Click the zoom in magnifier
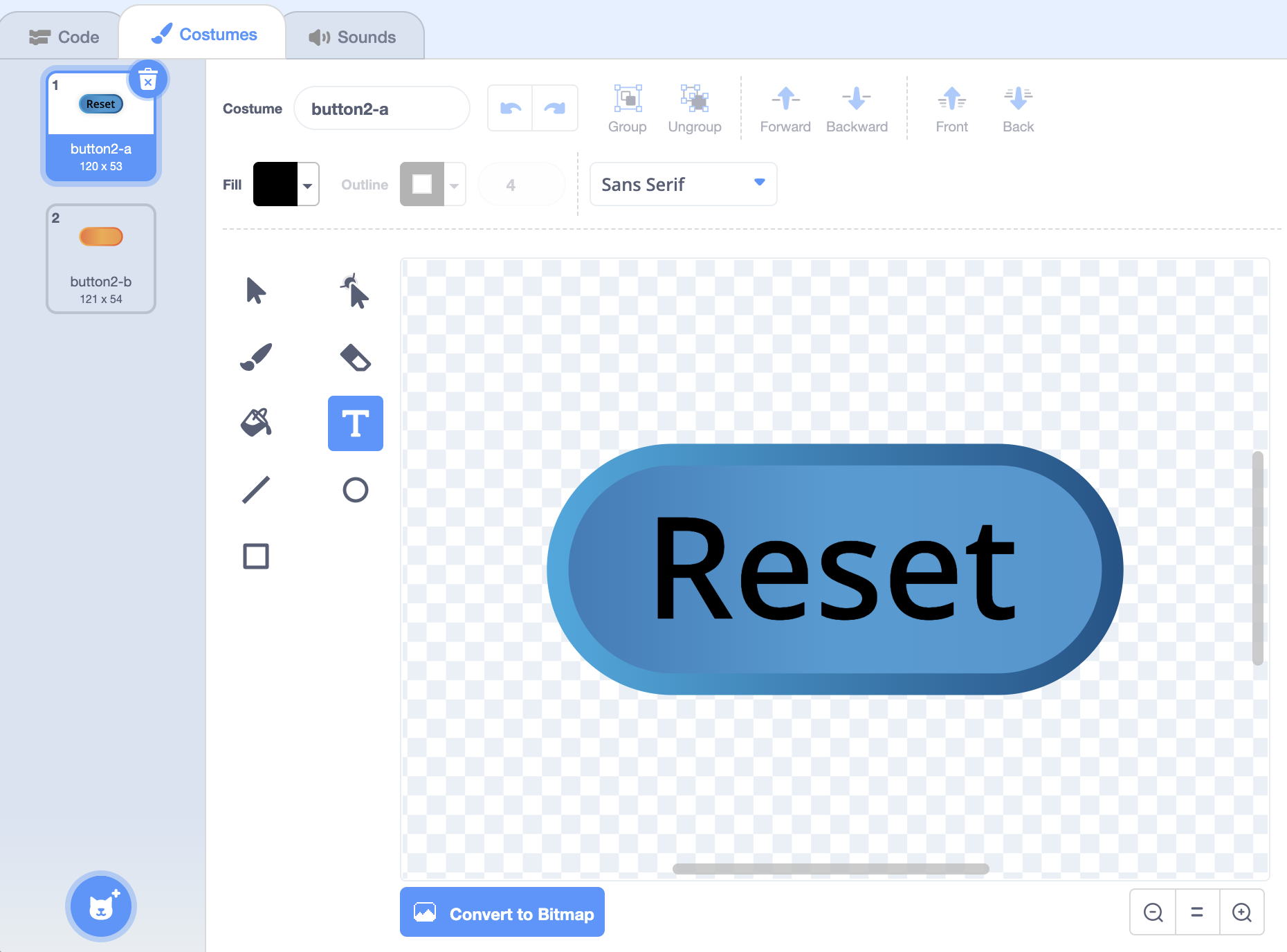This screenshot has width=1287, height=952. coord(1242,913)
